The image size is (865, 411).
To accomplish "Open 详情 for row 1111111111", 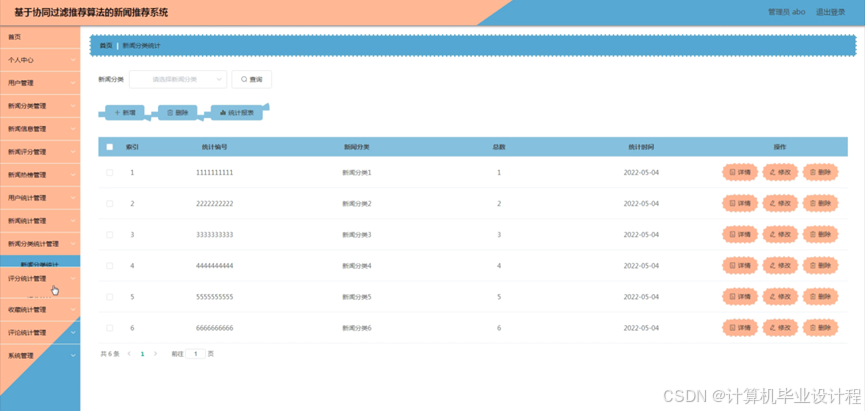I will pyautogui.click(x=740, y=172).
